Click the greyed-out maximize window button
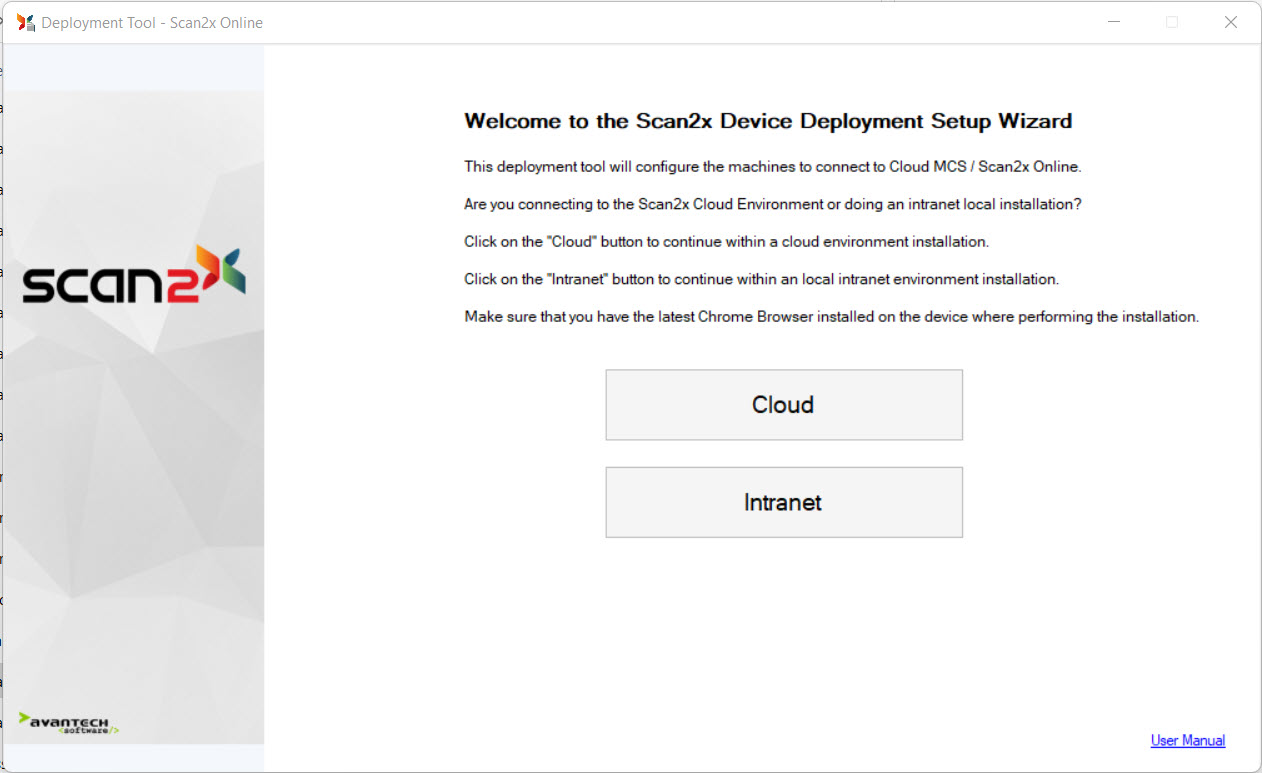The image size is (1262, 773). pyautogui.click(x=1172, y=22)
